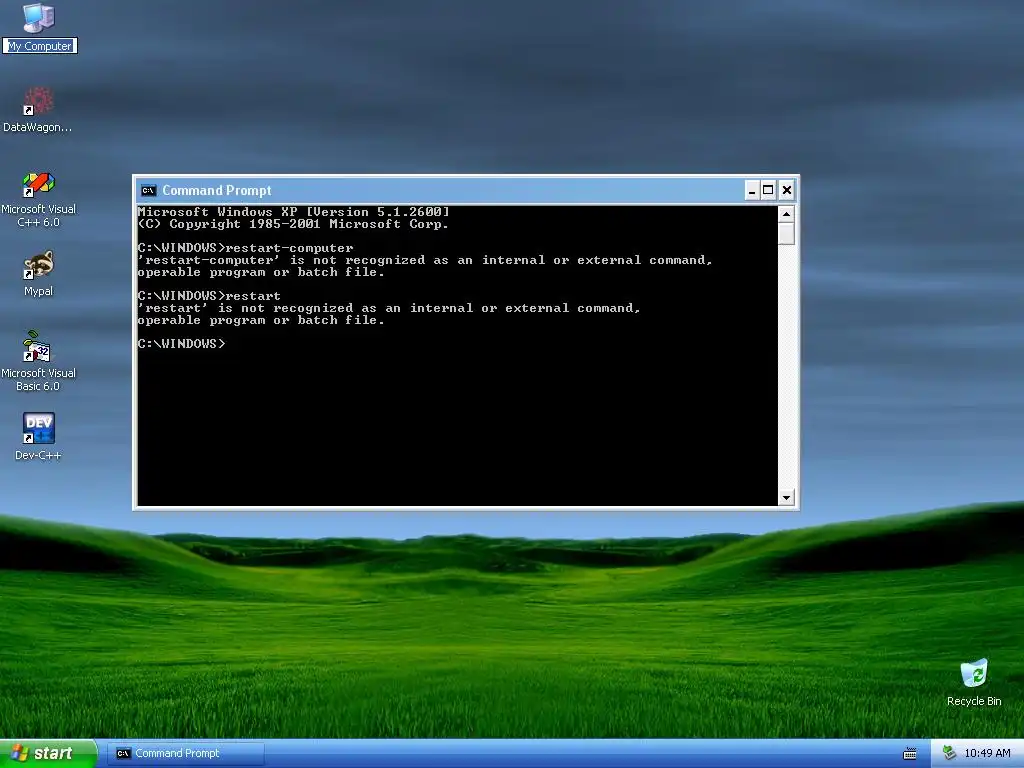
Task: Select Microsoft Visual Basic 6.0 shortcut
Action: (39, 361)
